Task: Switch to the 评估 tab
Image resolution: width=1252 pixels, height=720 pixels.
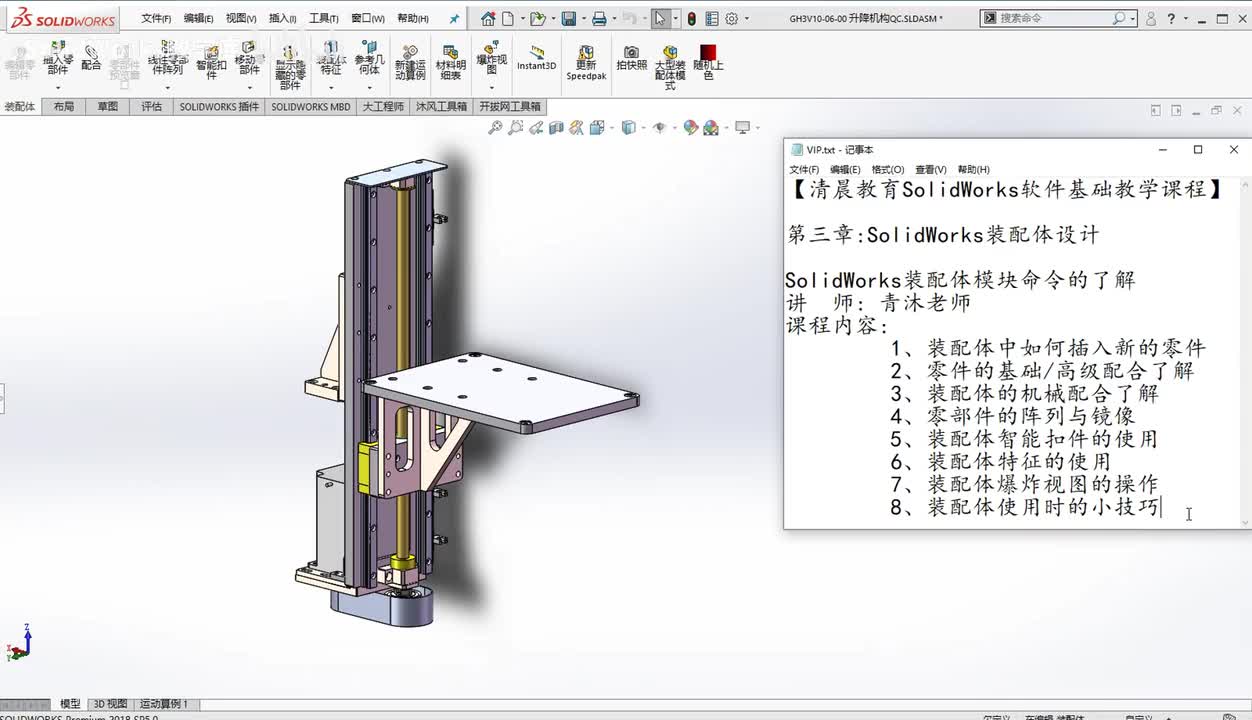Action: point(151,106)
